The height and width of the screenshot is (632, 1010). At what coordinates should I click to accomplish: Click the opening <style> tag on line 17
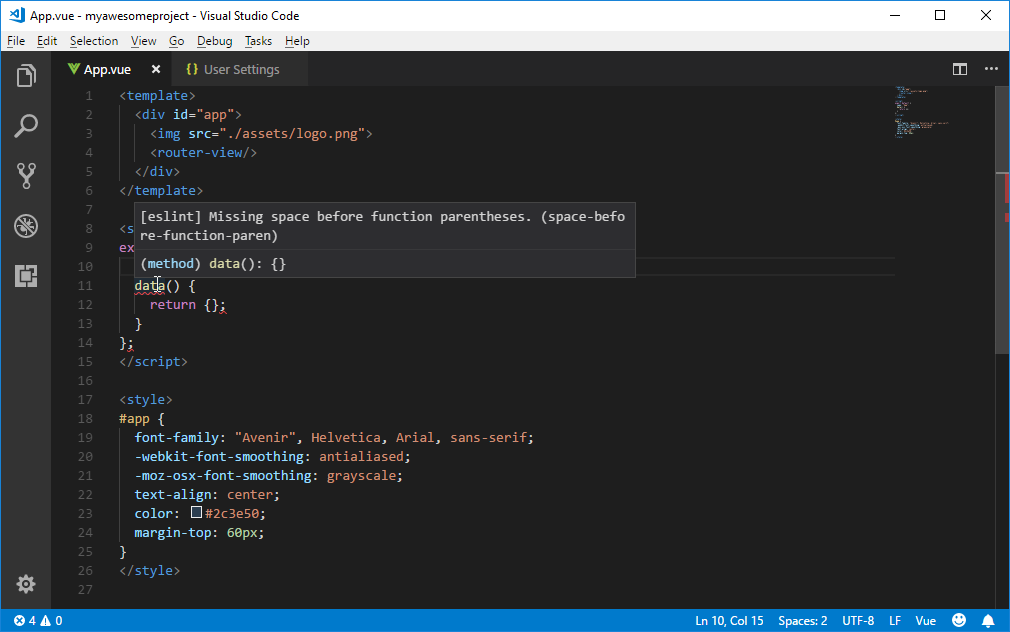click(x=146, y=399)
